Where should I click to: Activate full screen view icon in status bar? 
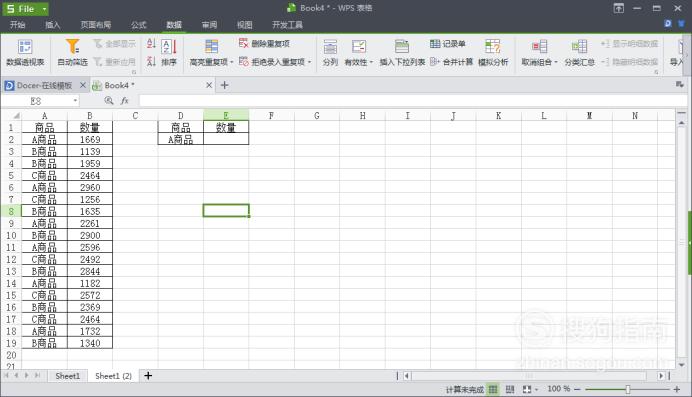point(527,389)
